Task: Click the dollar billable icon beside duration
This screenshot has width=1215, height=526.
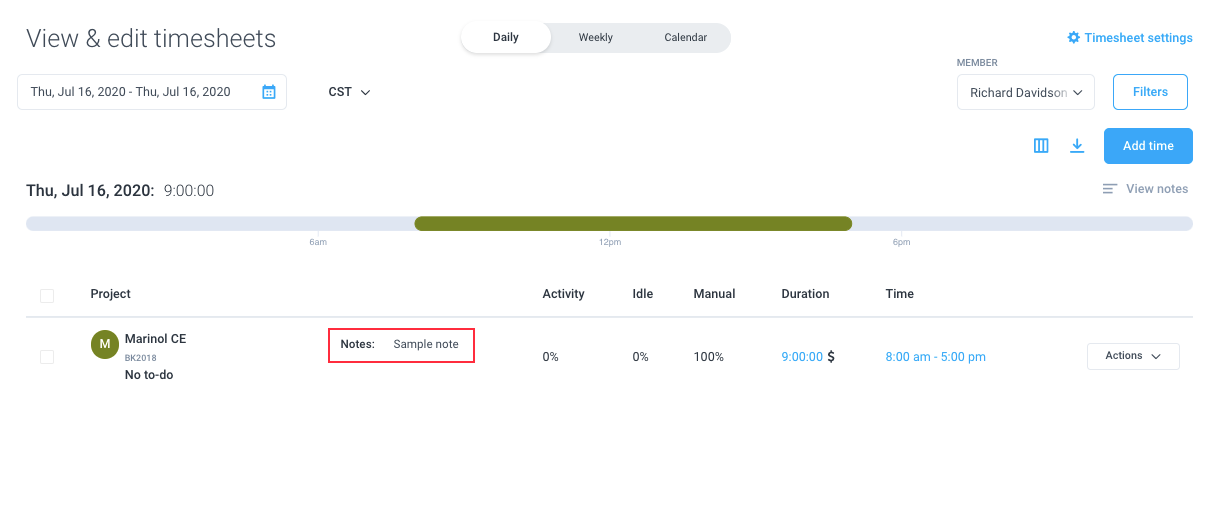Action: (x=831, y=356)
